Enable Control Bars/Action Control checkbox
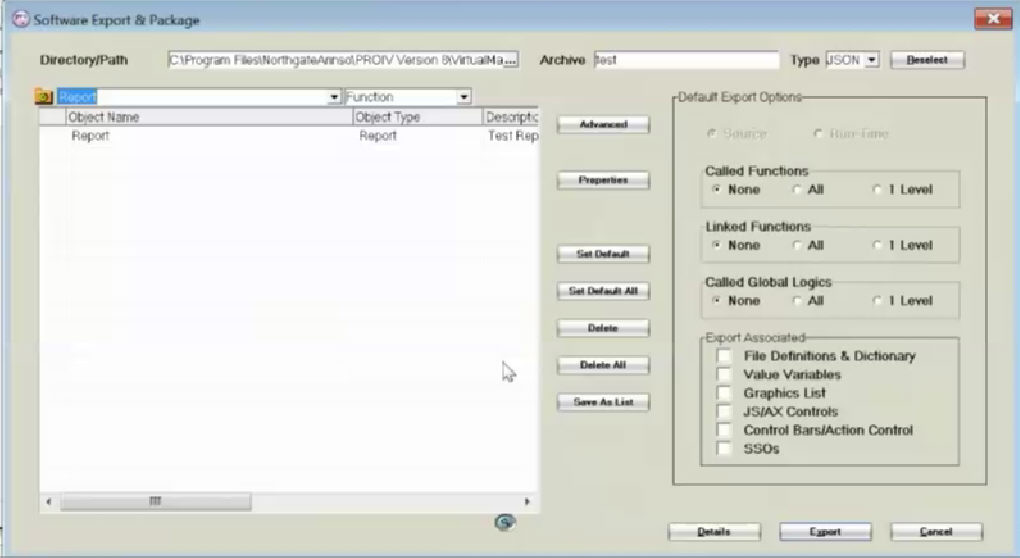The height and width of the screenshot is (558, 1020). click(723, 430)
